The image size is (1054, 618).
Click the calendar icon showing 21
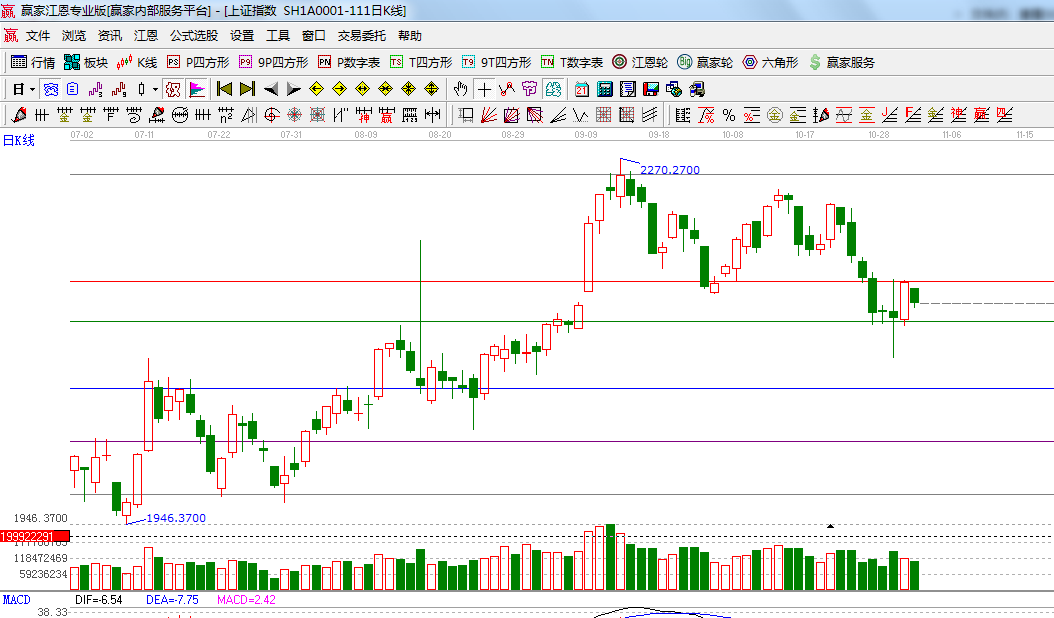[x=581, y=89]
